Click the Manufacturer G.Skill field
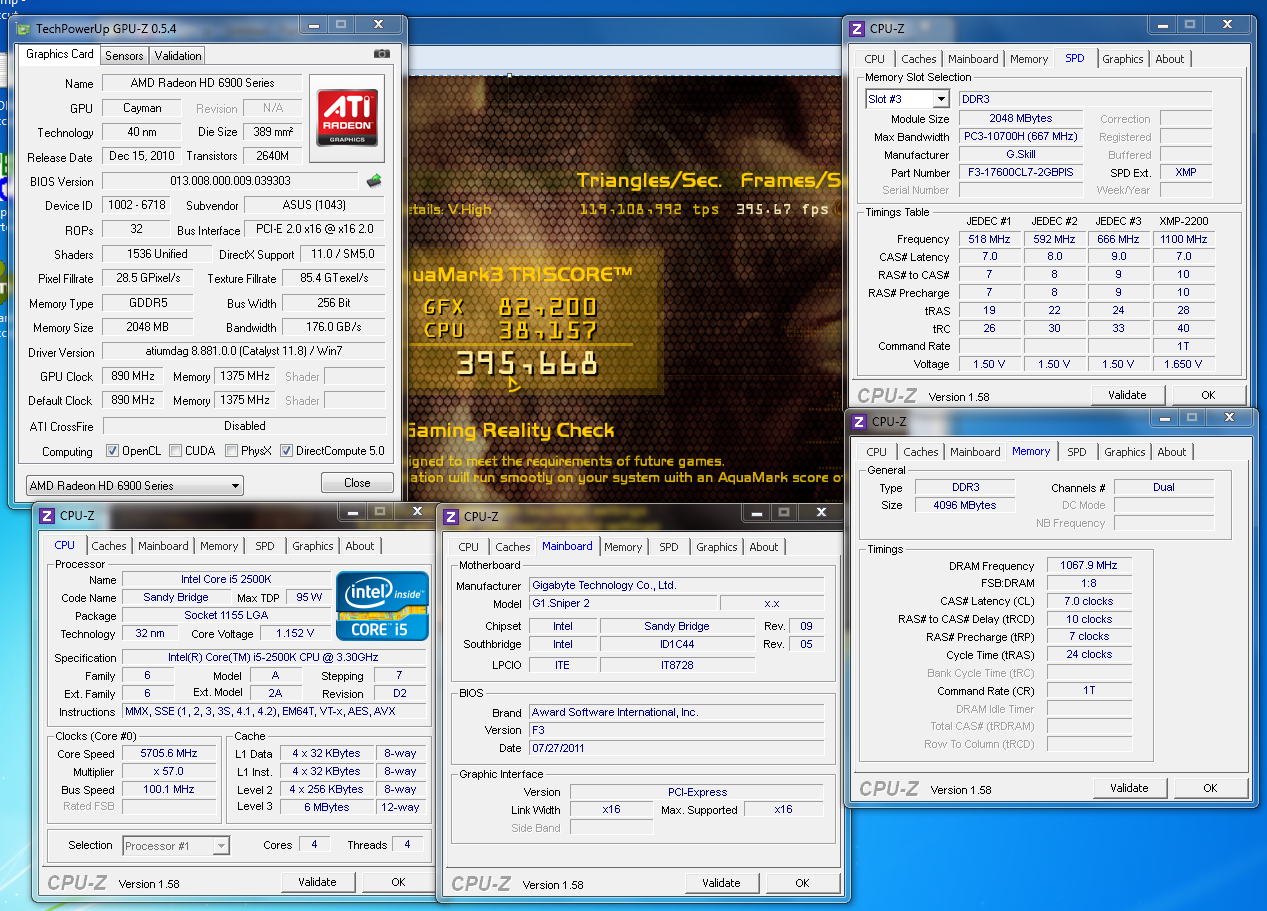Viewport: 1267px width, 911px height. (1021, 154)
